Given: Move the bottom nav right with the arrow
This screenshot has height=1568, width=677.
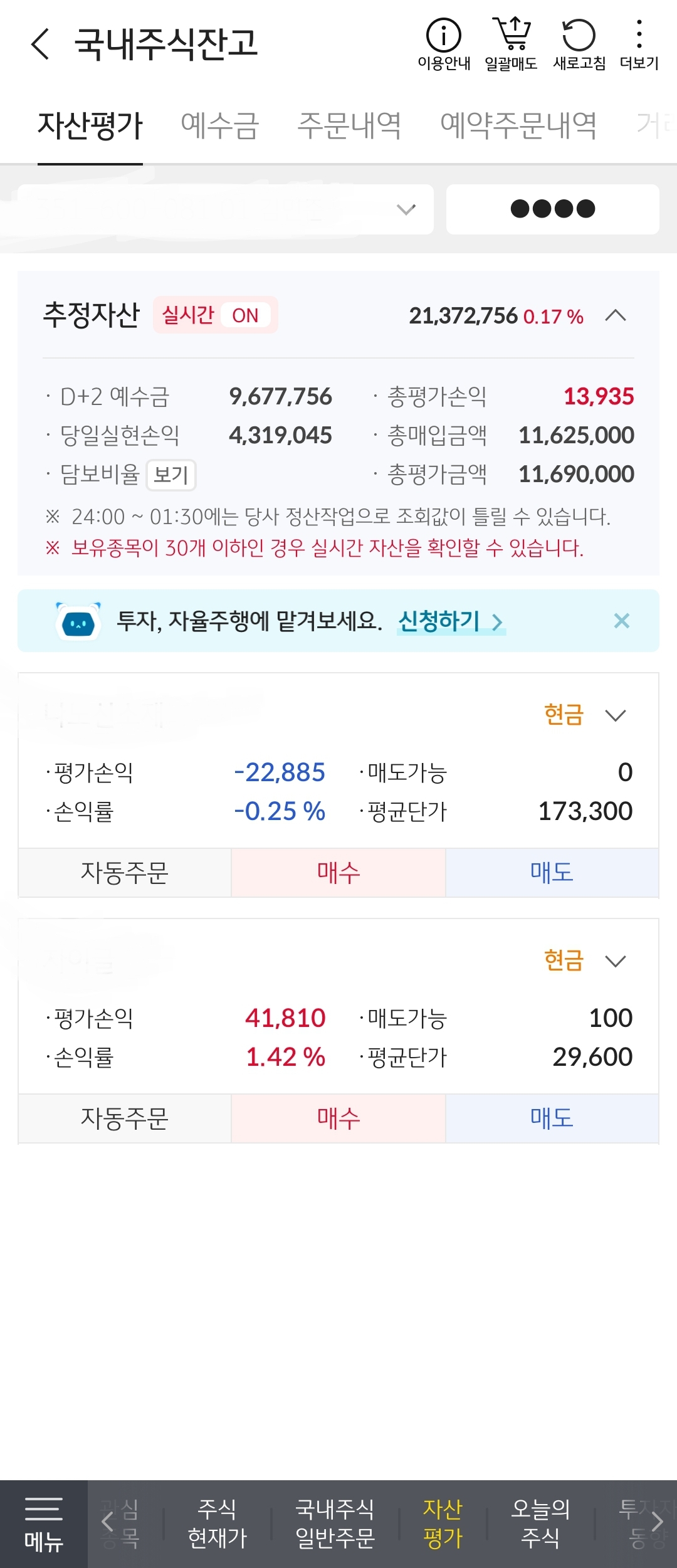Looking at the screenshot, I should click(x=657, y=1522).
